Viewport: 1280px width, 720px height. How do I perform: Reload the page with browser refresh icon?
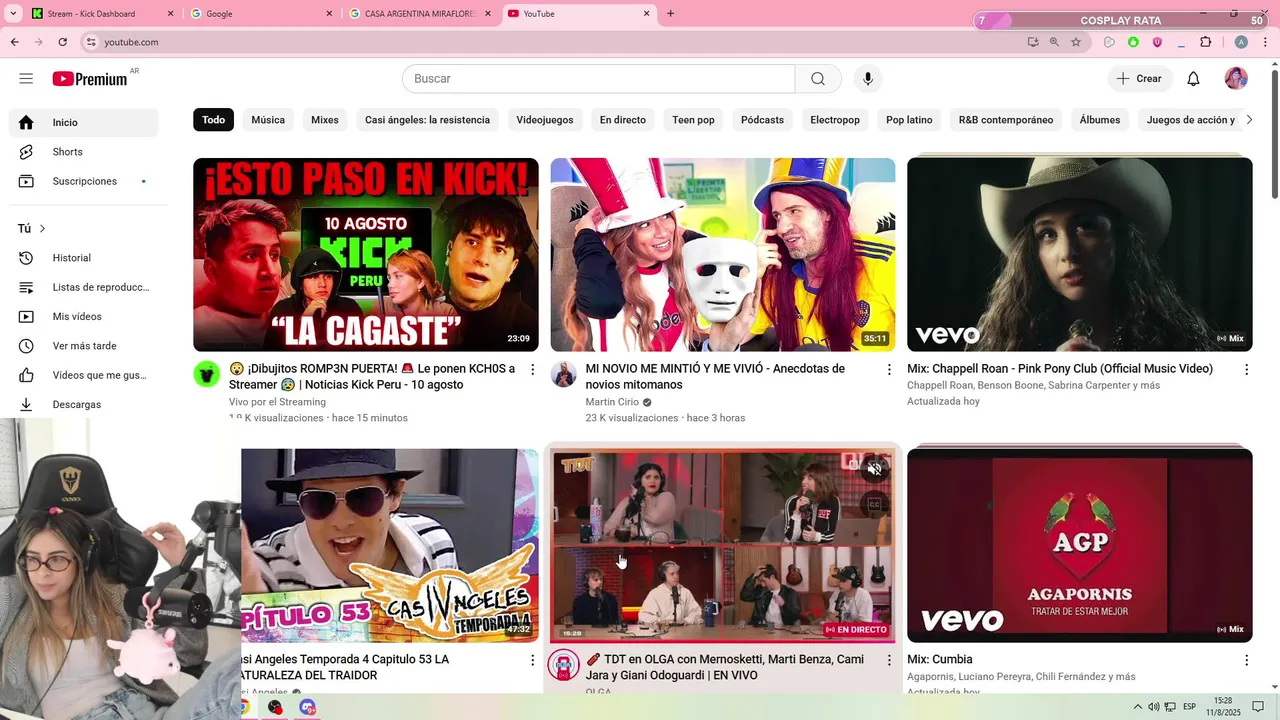(x=62, y=42)
